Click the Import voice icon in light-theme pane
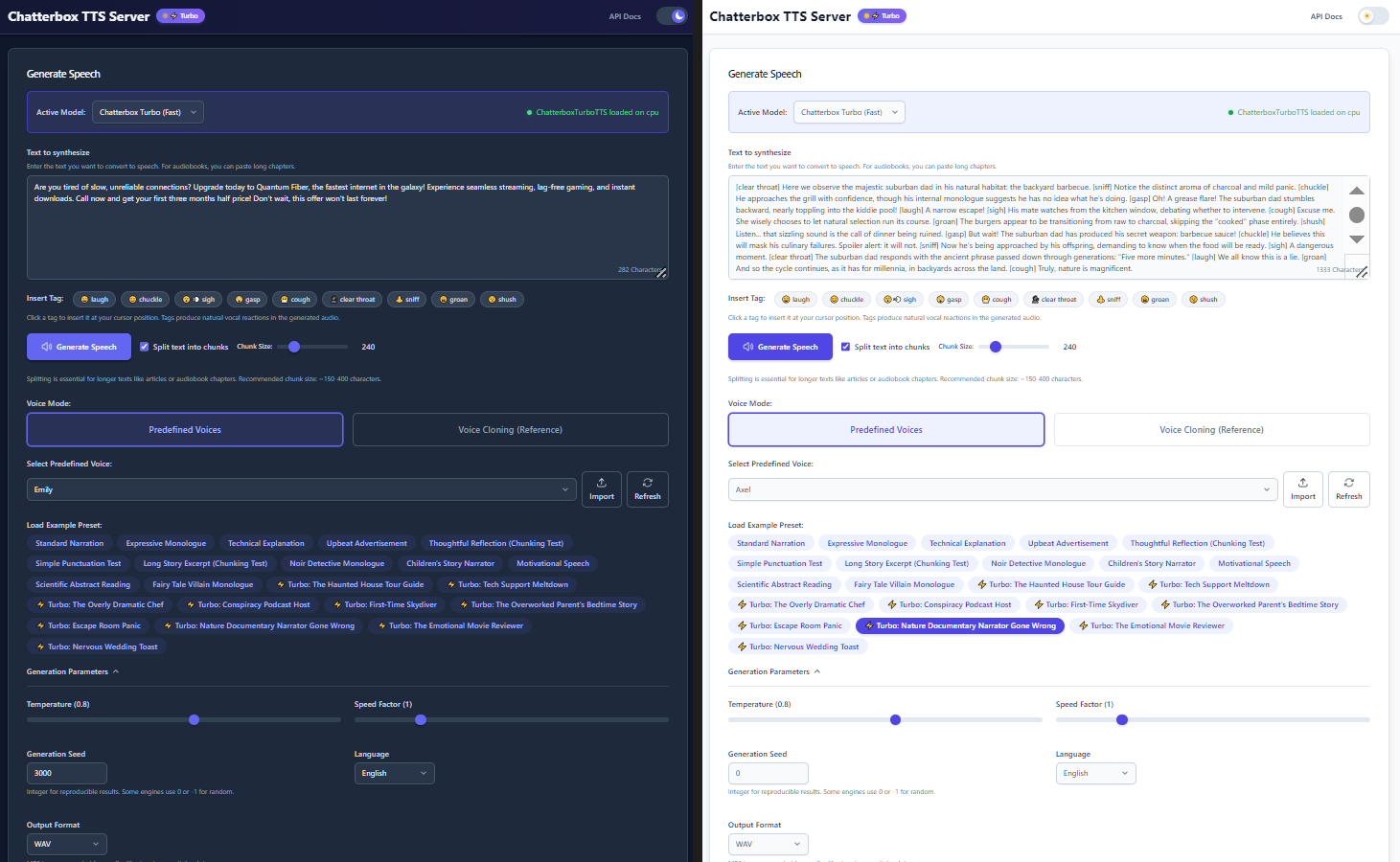1400x862 pixels. 1303,489
